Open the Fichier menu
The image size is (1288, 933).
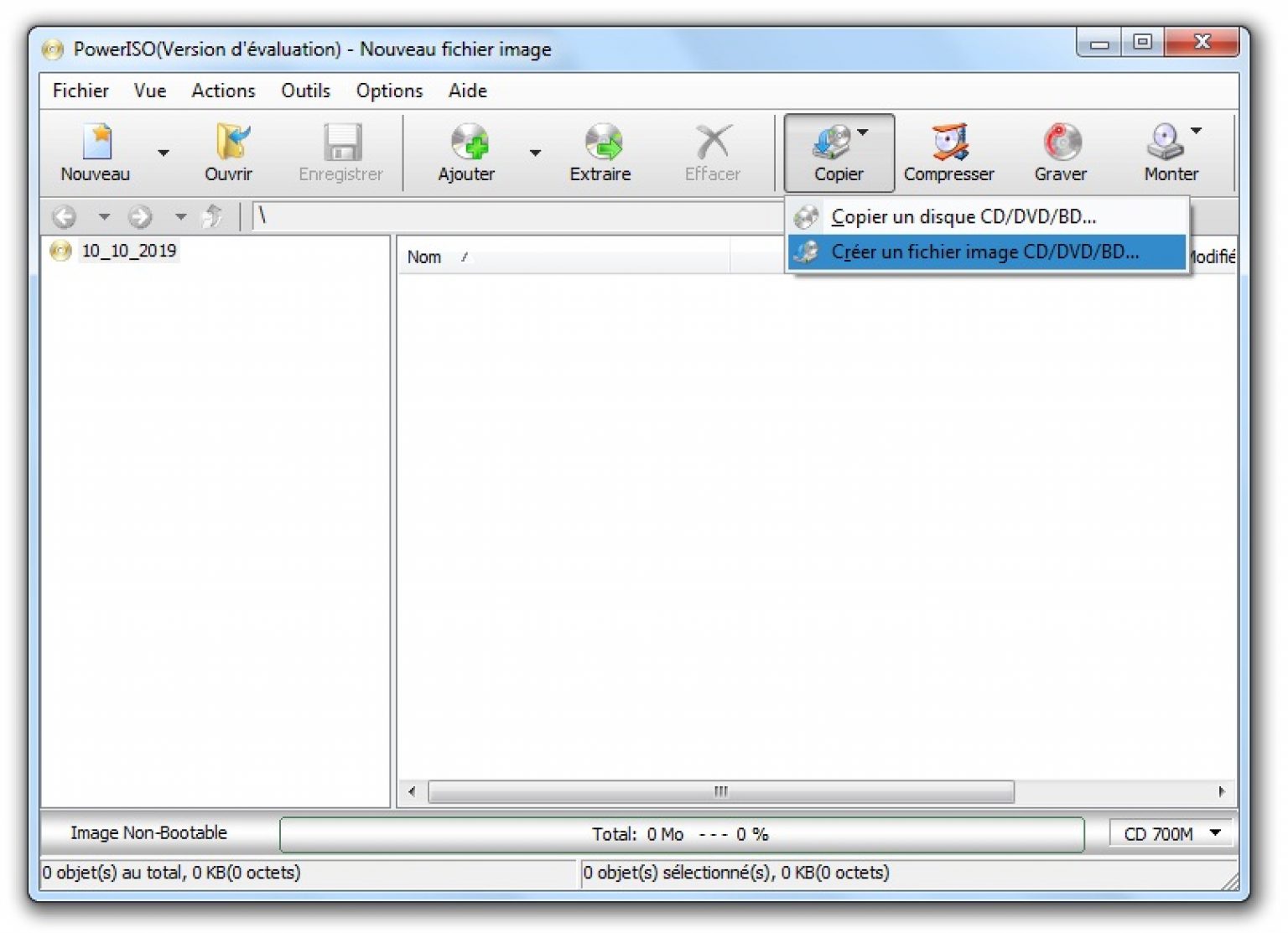[x=80, y=91]
